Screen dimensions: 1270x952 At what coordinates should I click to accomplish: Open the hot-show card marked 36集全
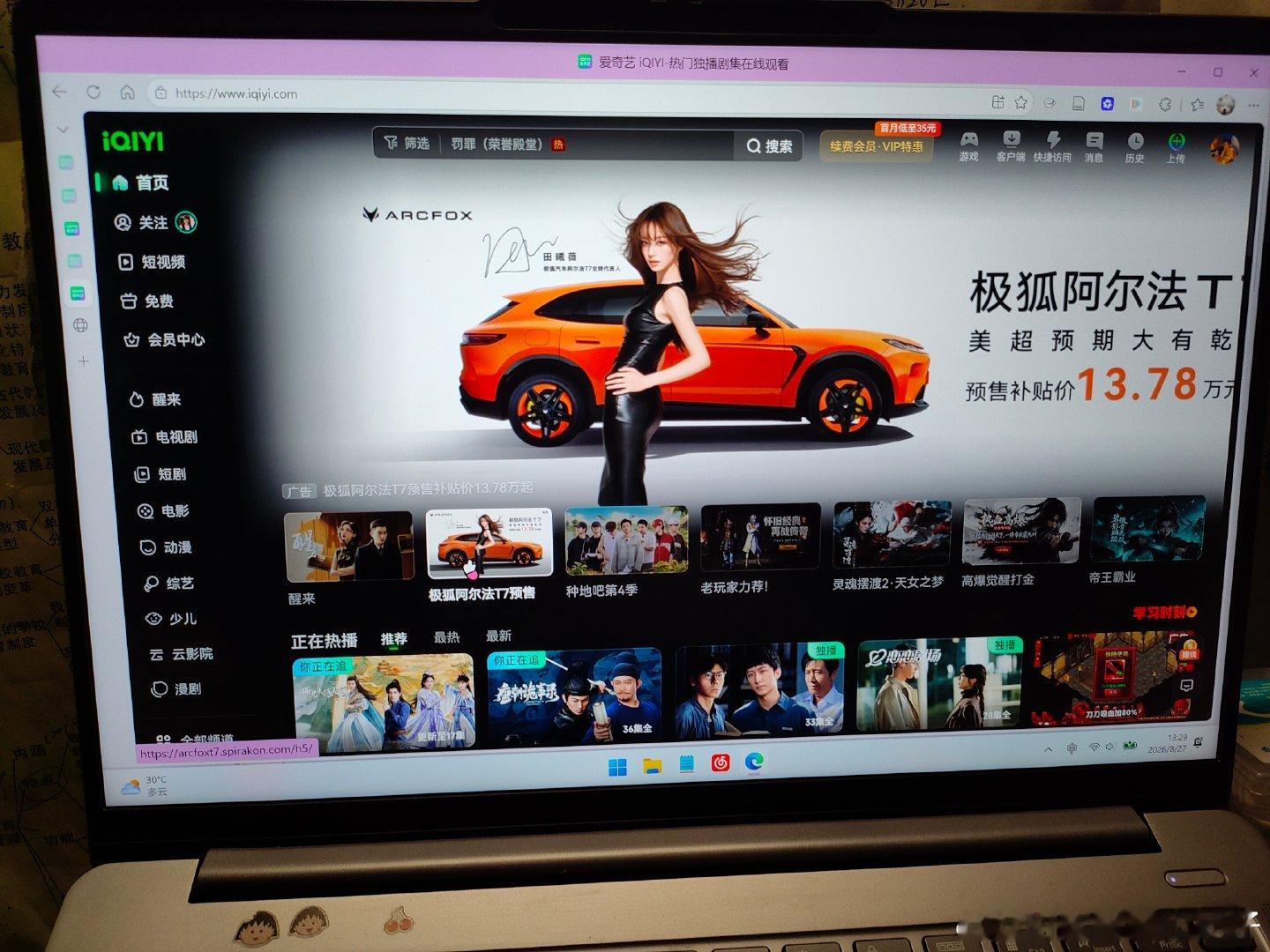[574, 696]
